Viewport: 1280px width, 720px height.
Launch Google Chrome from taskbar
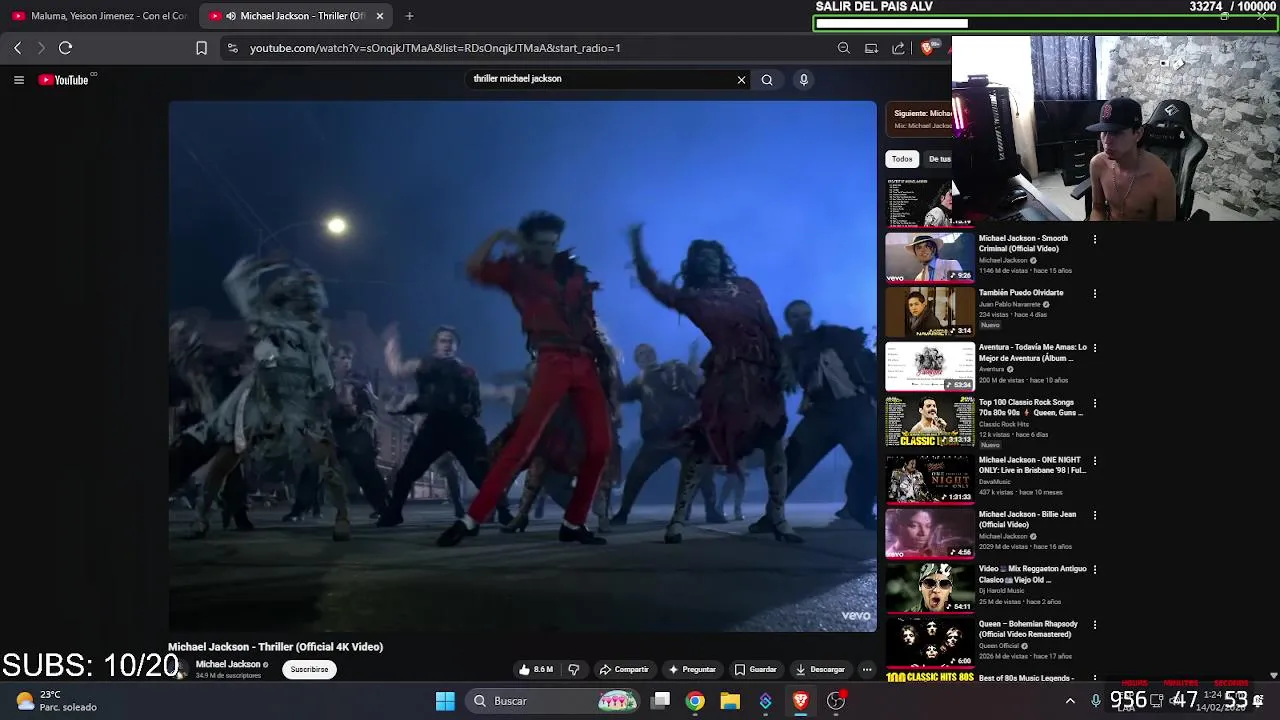pyautogui.click(x=695, y=701)
